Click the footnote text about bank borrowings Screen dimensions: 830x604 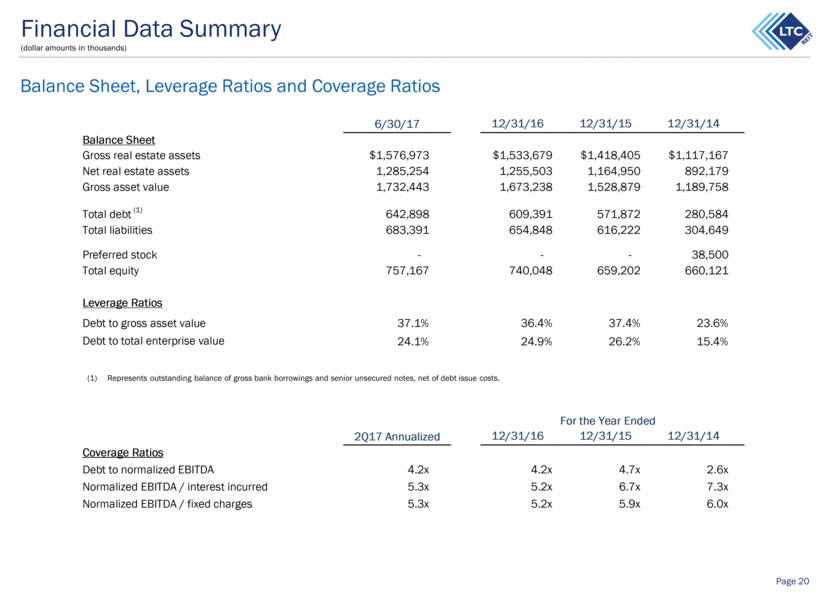tap(303, 378)
